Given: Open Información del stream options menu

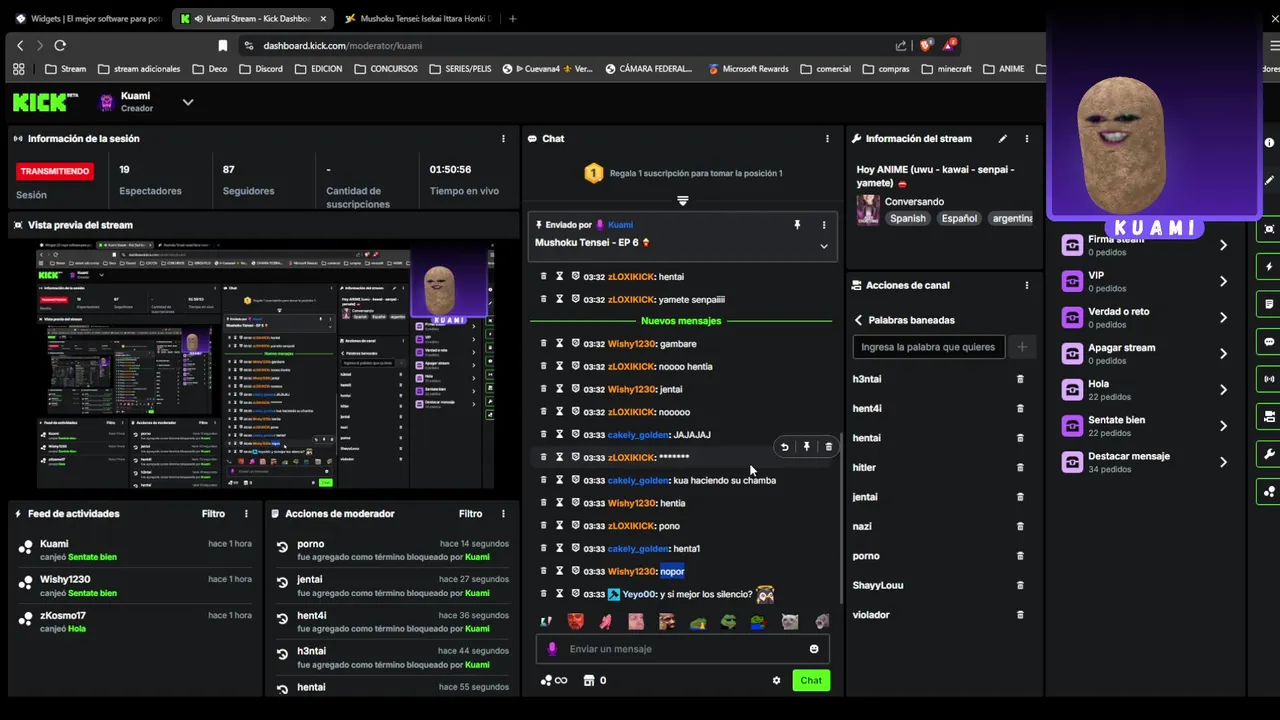Looking at the screenshot, I should click(1026, 139).
